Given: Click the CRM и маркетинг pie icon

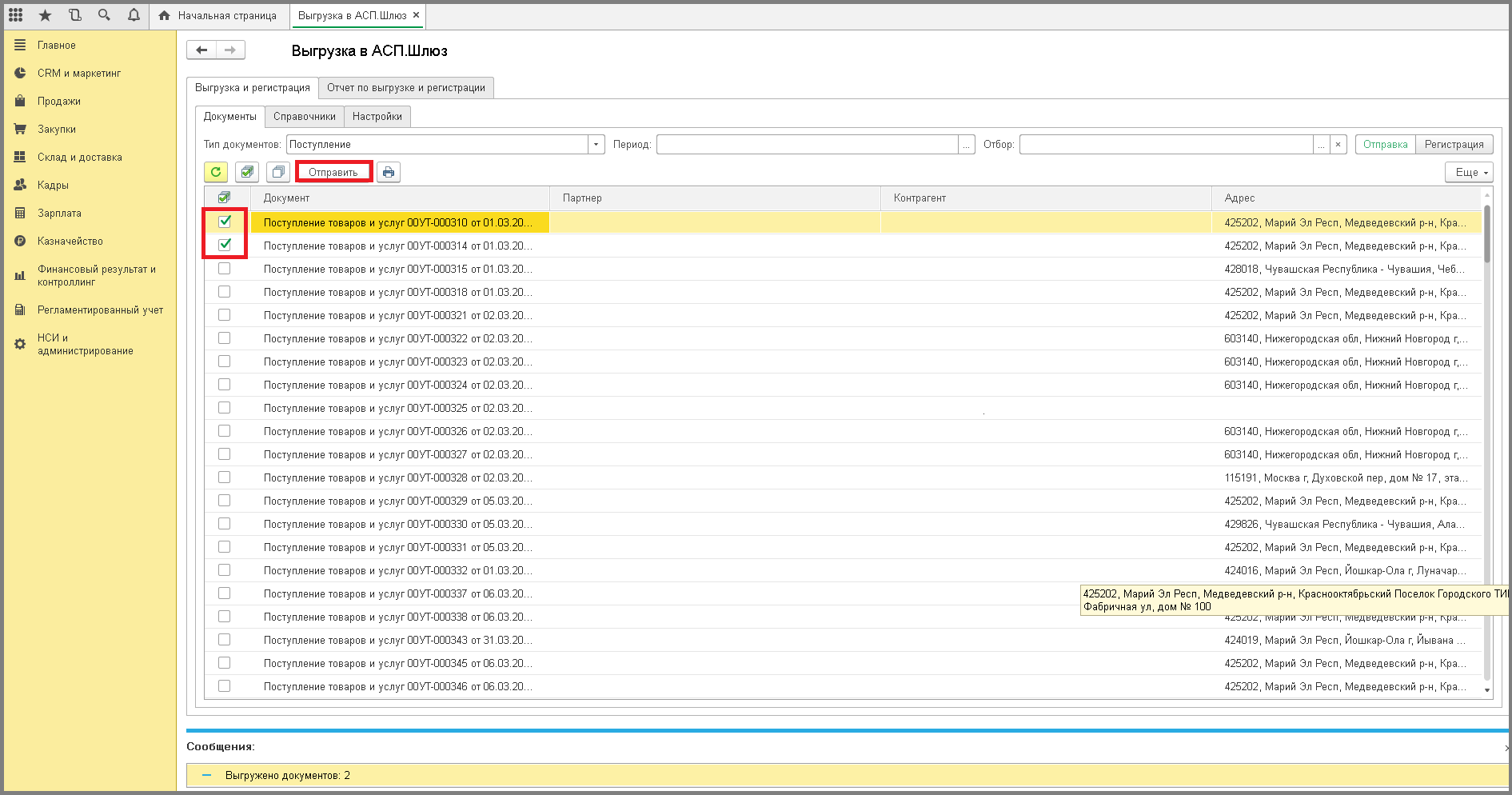Looking at the screenshot, I should click(x=20, y=73).
